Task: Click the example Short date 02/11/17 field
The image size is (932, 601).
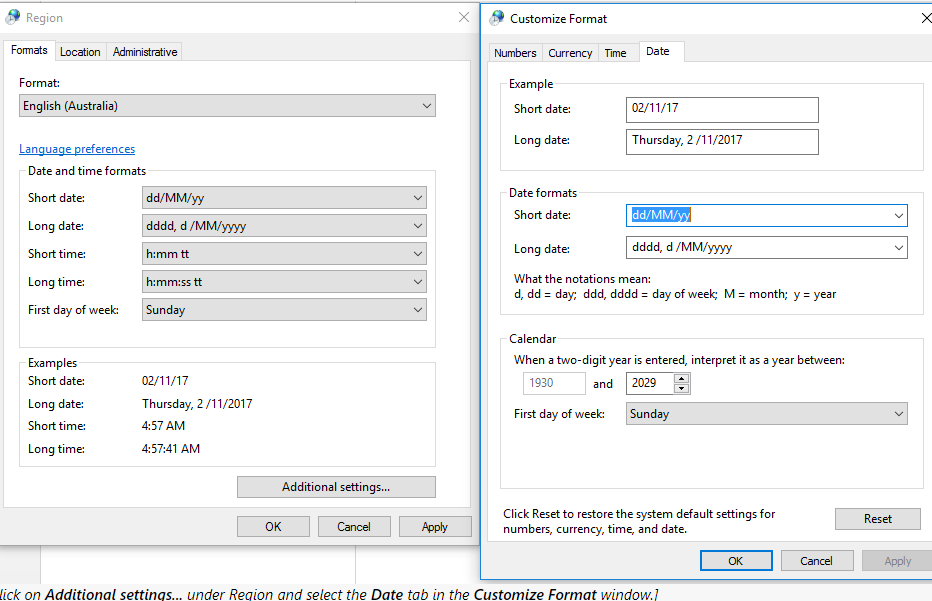Action: pyautogui.click(x=722, y=109)
